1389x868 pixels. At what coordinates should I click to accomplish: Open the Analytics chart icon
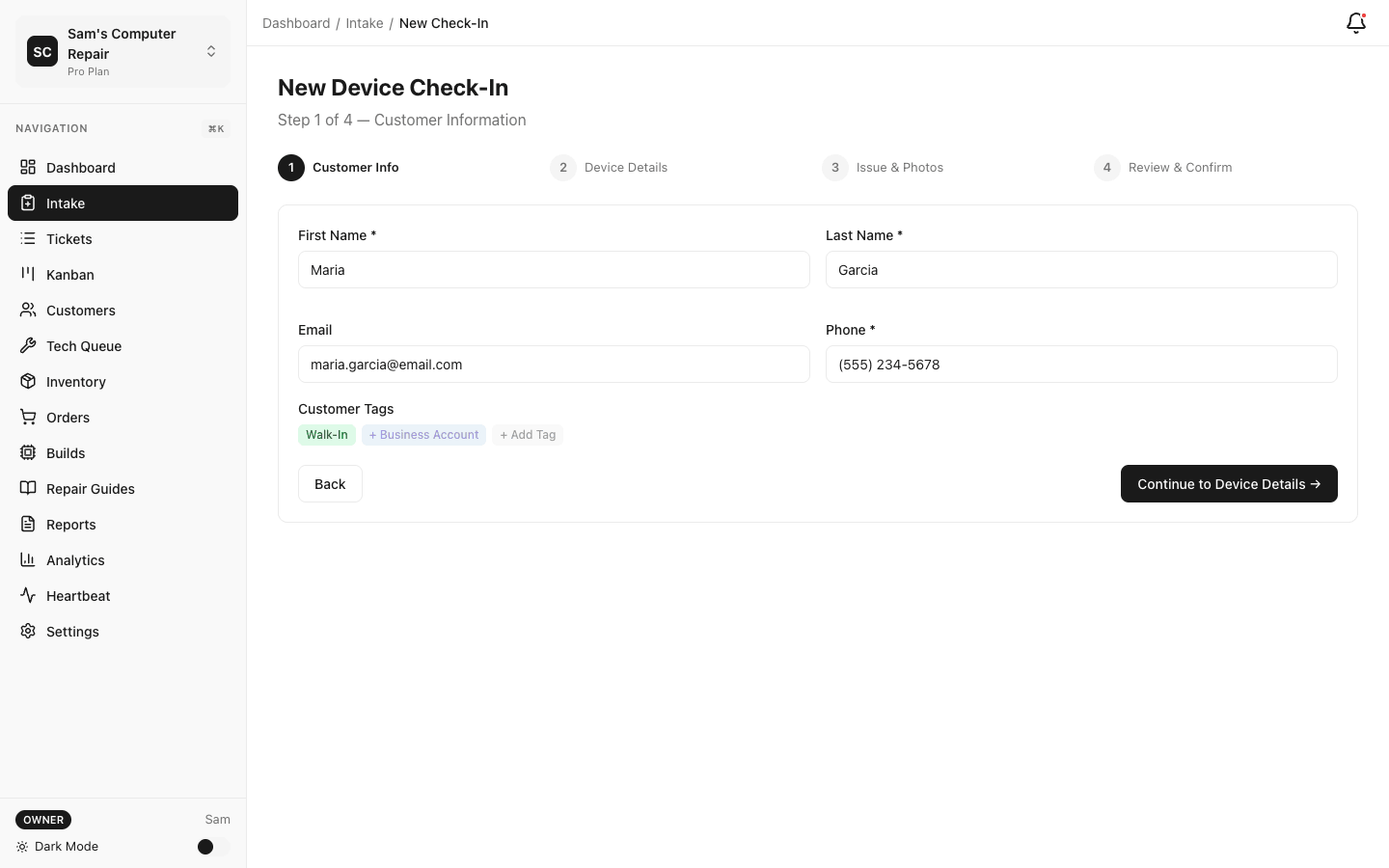(x=28, y=559)
